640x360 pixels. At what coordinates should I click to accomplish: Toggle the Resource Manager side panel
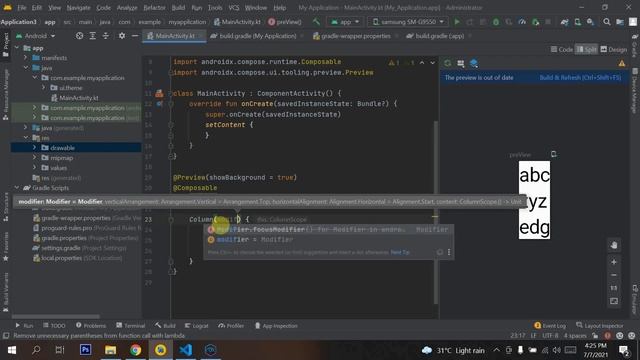[x=6, y=94]
